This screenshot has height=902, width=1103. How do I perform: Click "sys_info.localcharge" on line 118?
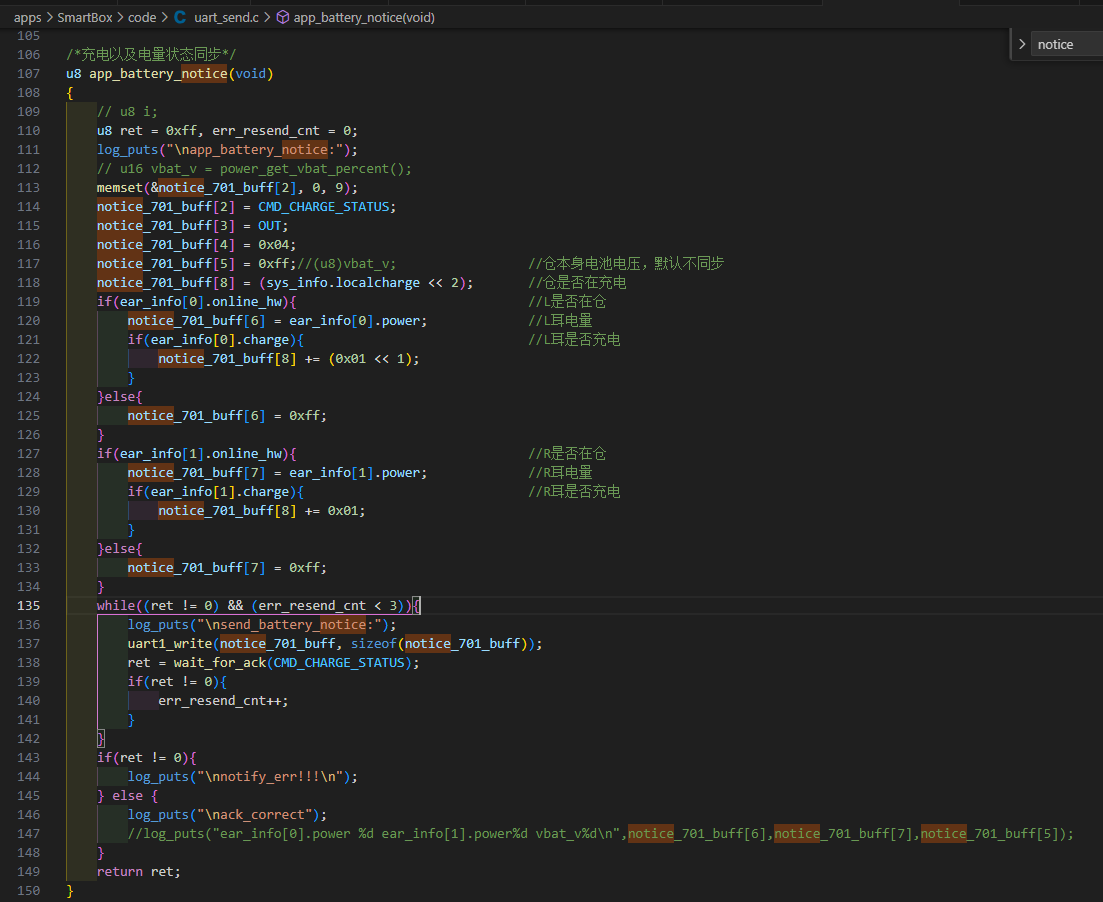pyautogui.click(x=343, y=282)
